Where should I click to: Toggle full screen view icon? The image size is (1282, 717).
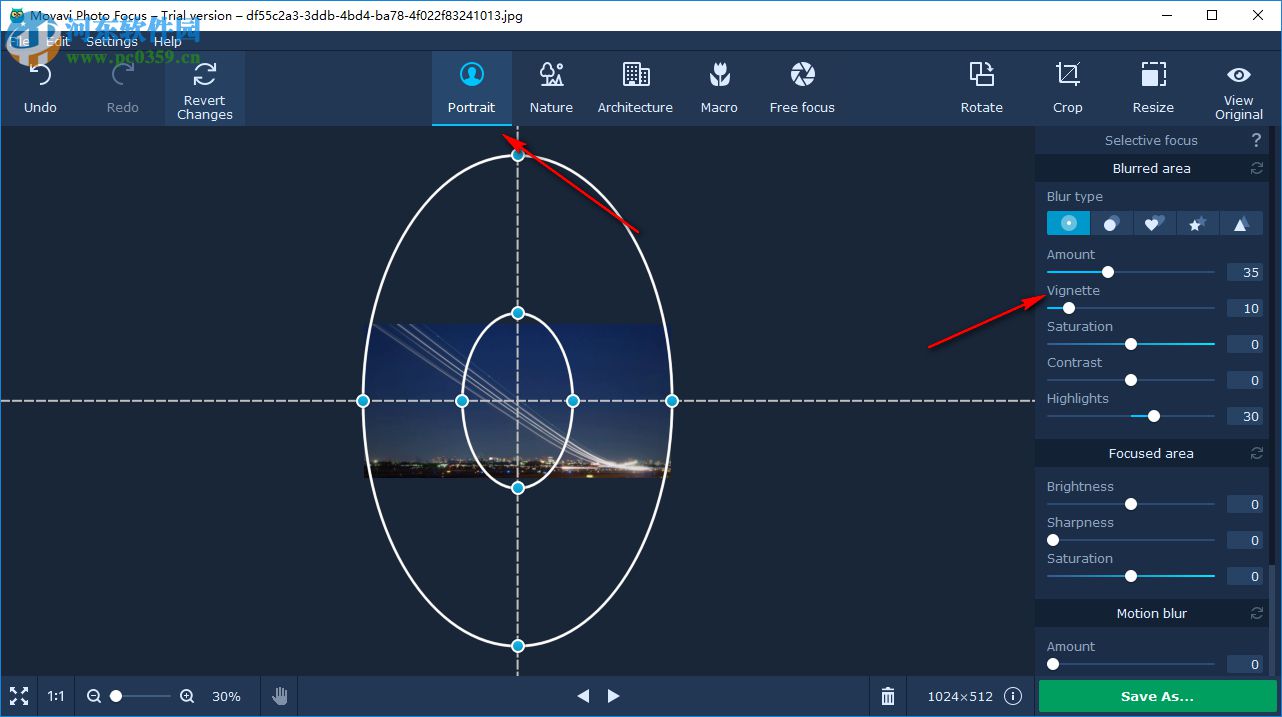[x=18, y=696]
